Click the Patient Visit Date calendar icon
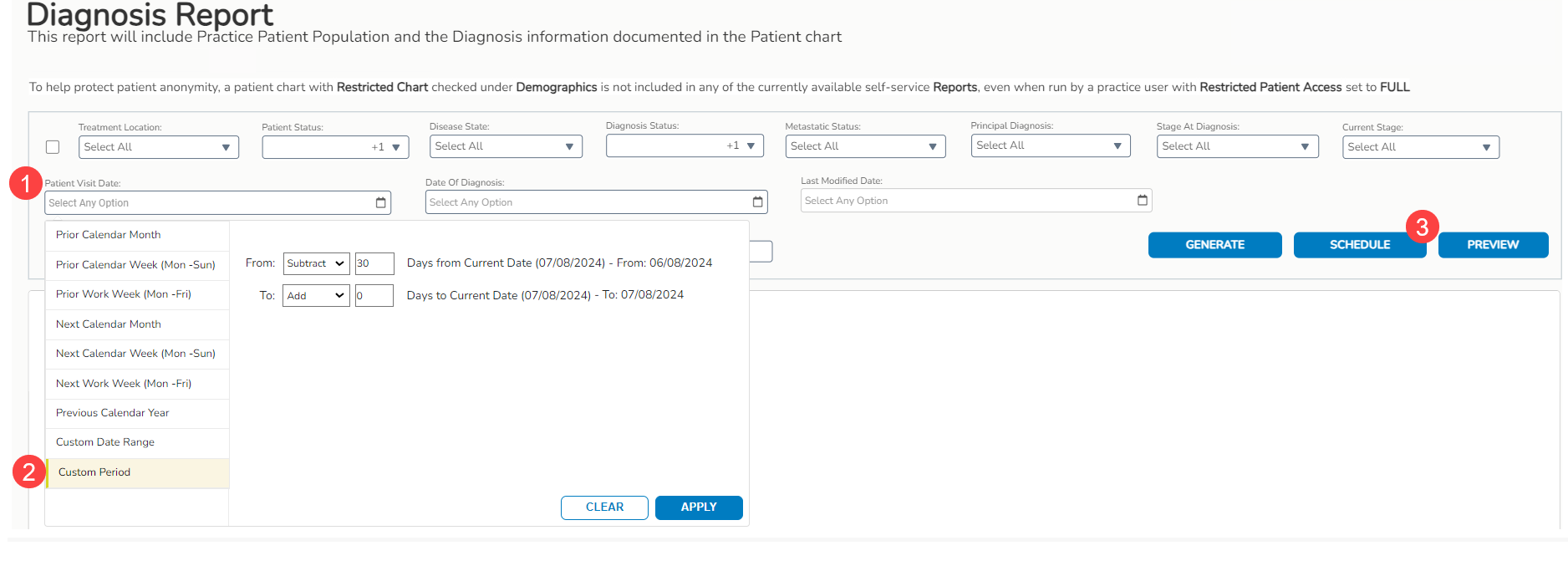 pyautogui.click(x=380, y=203)
